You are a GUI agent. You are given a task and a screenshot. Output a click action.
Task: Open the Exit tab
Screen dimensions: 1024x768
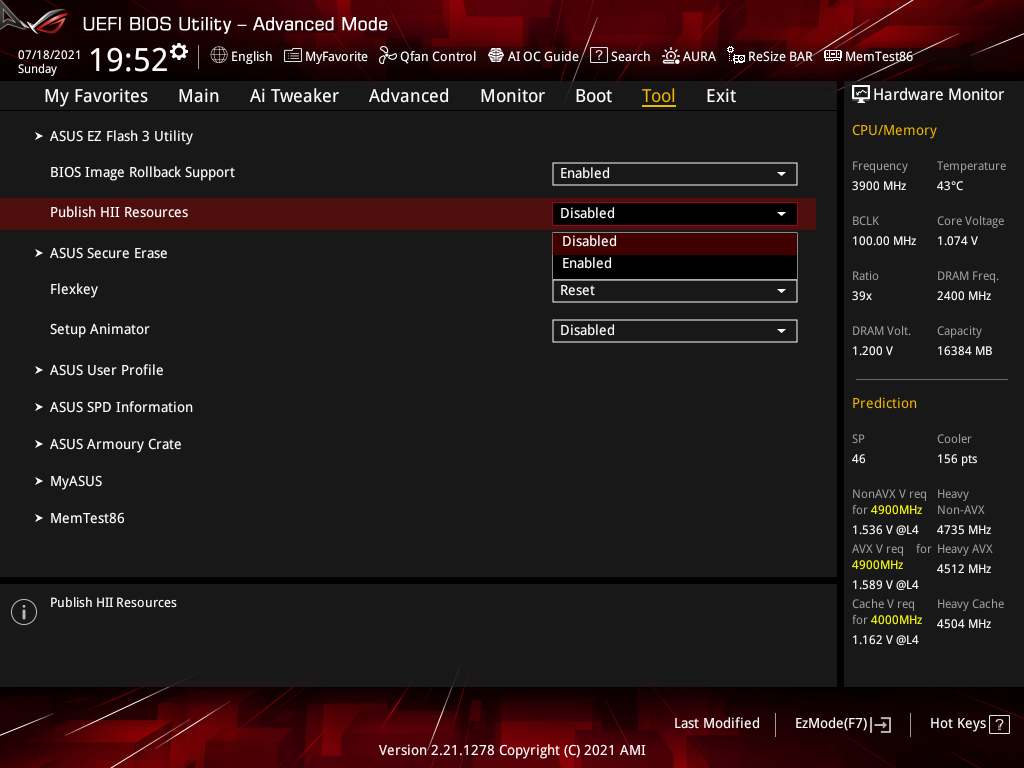pos(720,96)
